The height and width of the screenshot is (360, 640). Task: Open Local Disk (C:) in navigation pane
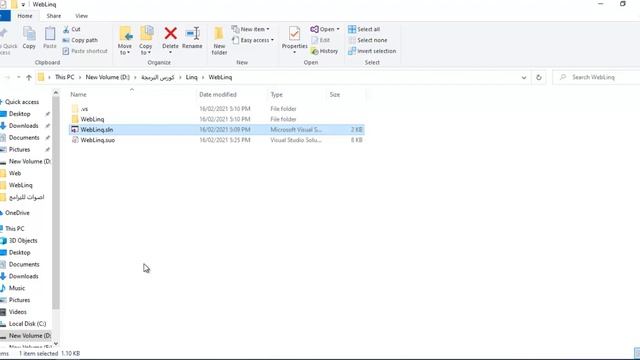(x=27, y=324)
